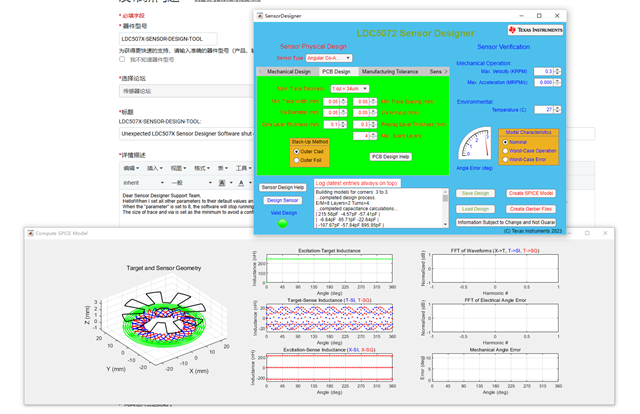Click 'Information Subject to Change' button
The height and width of the screenshot is (414, 640).
click(x=506, y=223)
